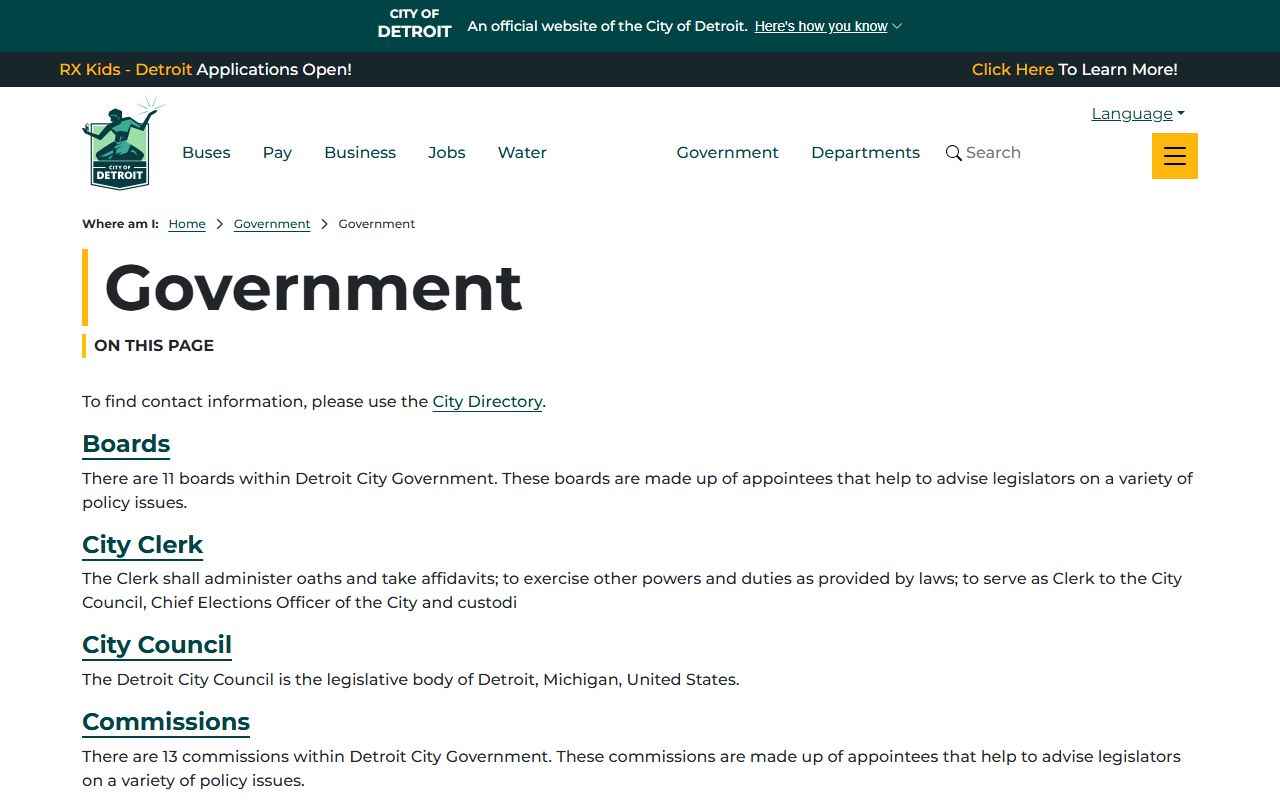
Task: Open the Government navigation menu
Action: click(727, 153)
